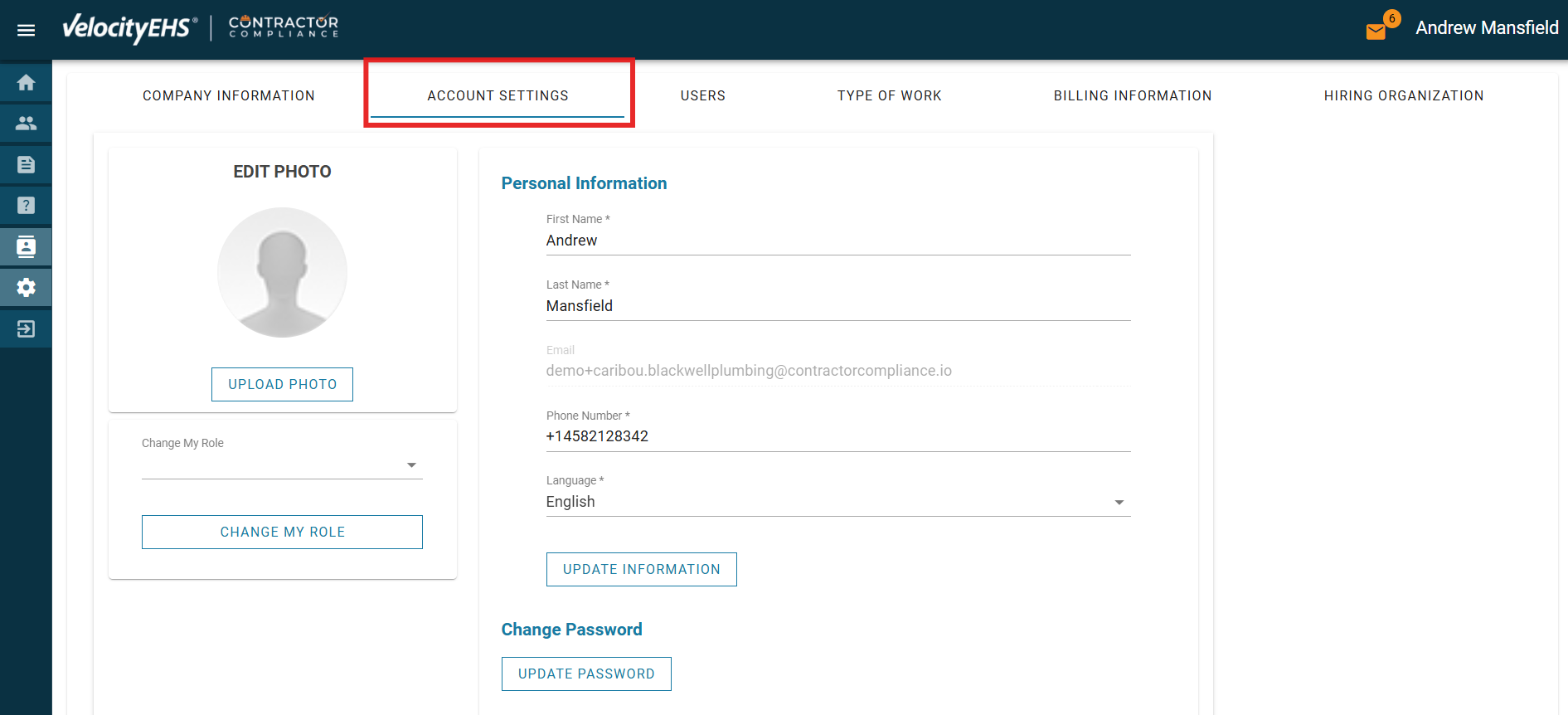Click the Update Password button
Screen dimensions: 1568x715
click(x=586, y=674)
